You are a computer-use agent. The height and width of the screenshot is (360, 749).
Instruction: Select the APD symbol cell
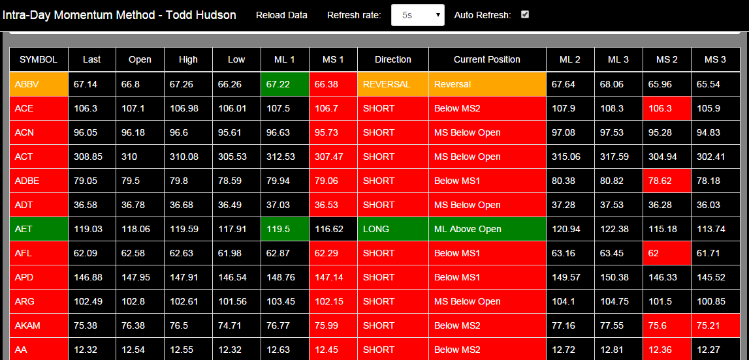coord(39,277)
